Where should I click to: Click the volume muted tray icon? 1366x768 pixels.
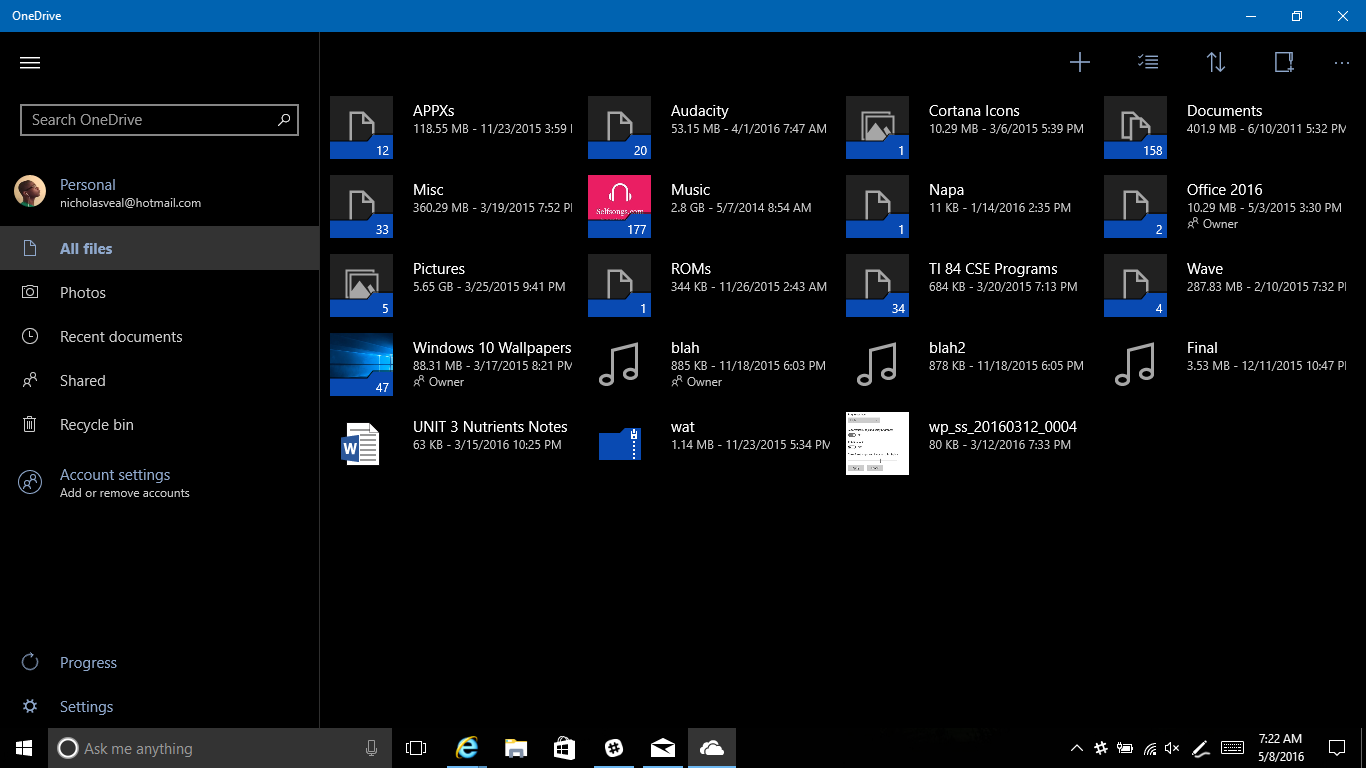click(x=1173, y=748)
